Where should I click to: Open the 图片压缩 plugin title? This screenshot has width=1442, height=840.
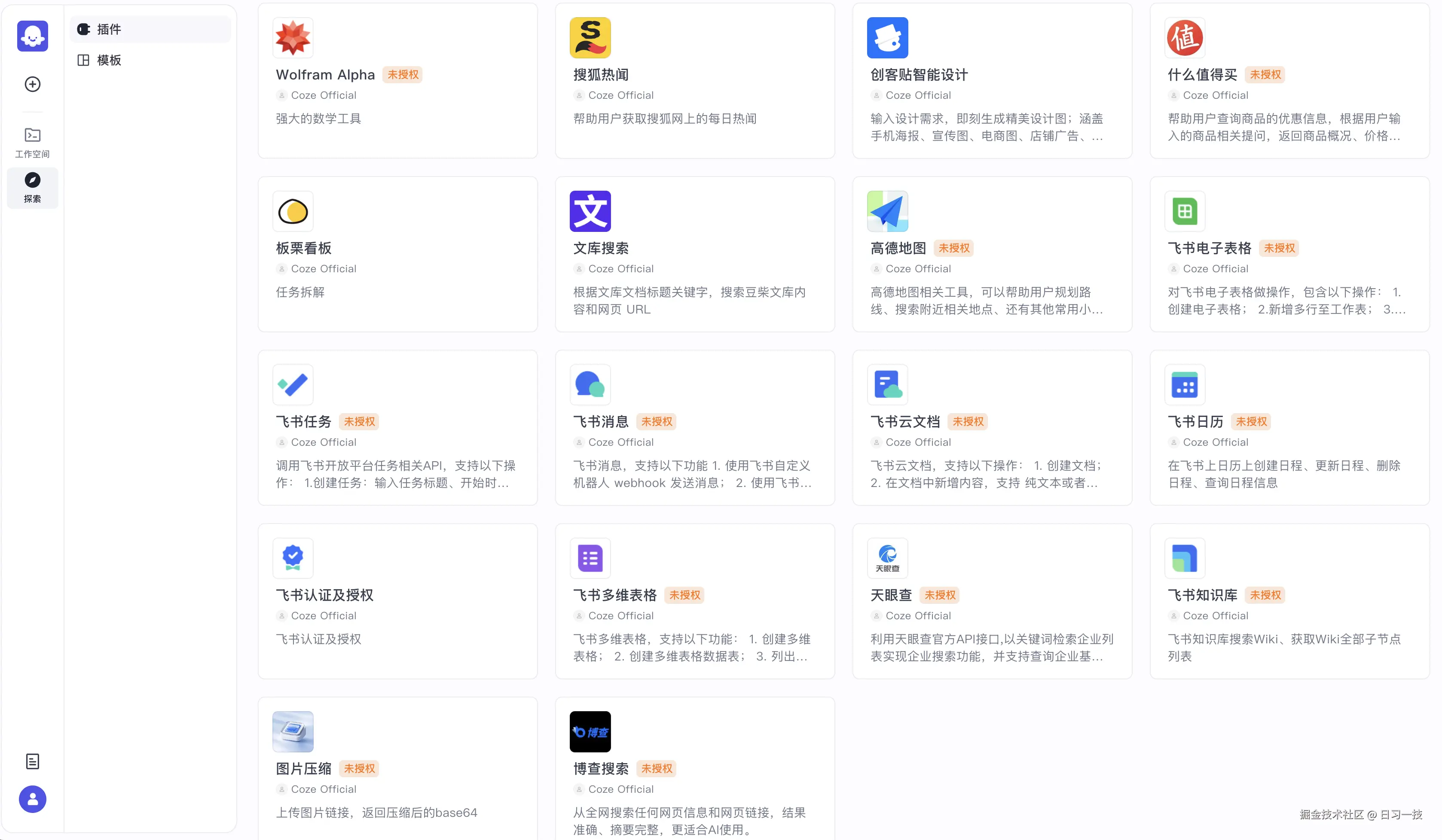tap(304, 769)
